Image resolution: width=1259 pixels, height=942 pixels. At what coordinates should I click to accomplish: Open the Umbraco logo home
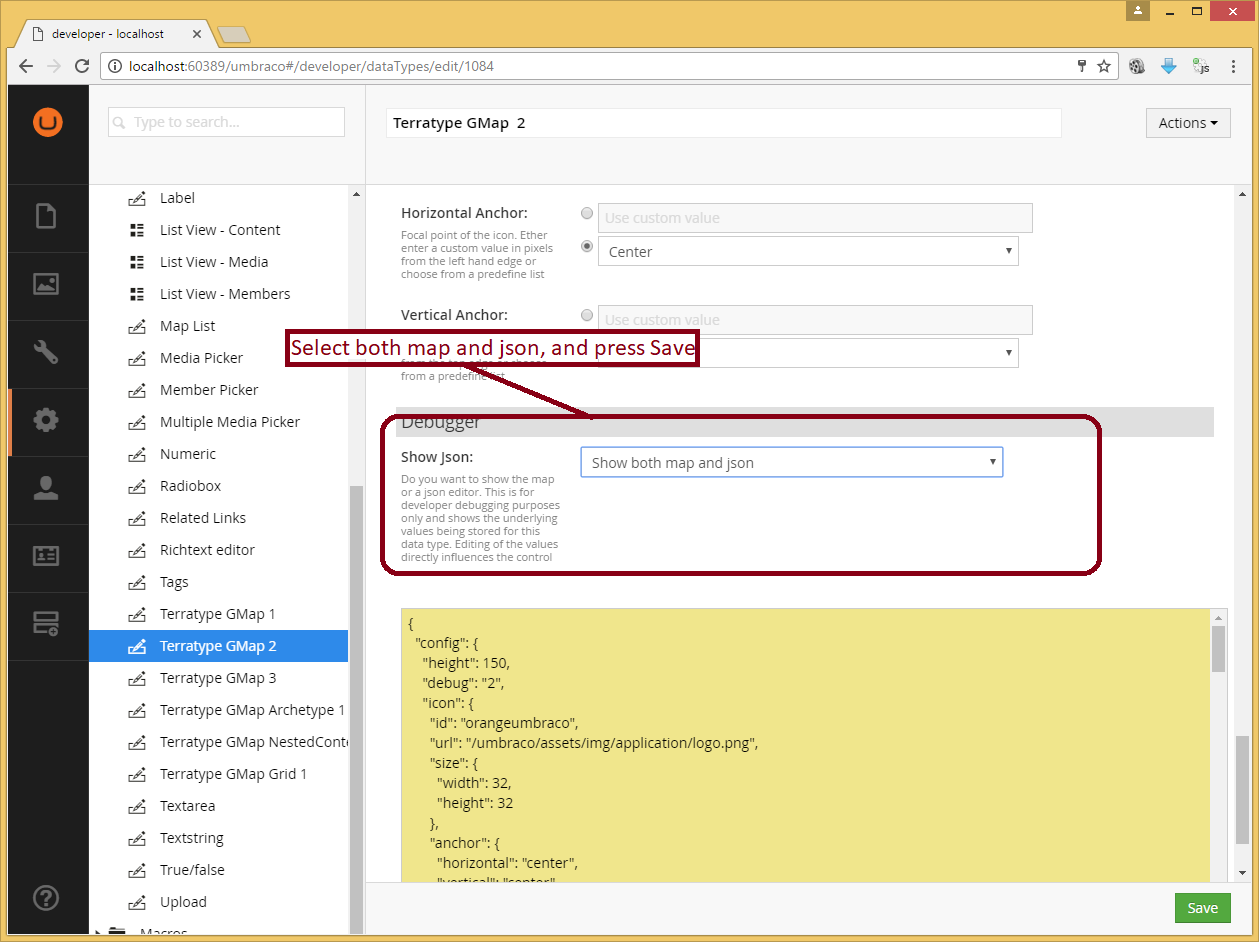[x=47, y=122]
